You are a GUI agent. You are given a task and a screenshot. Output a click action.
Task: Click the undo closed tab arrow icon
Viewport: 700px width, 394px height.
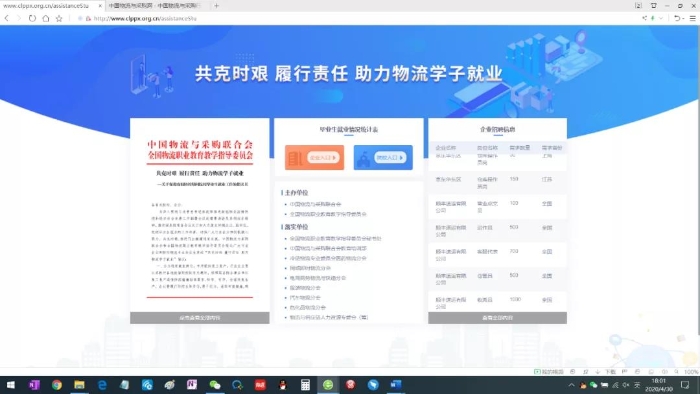(x=677, y=18)
